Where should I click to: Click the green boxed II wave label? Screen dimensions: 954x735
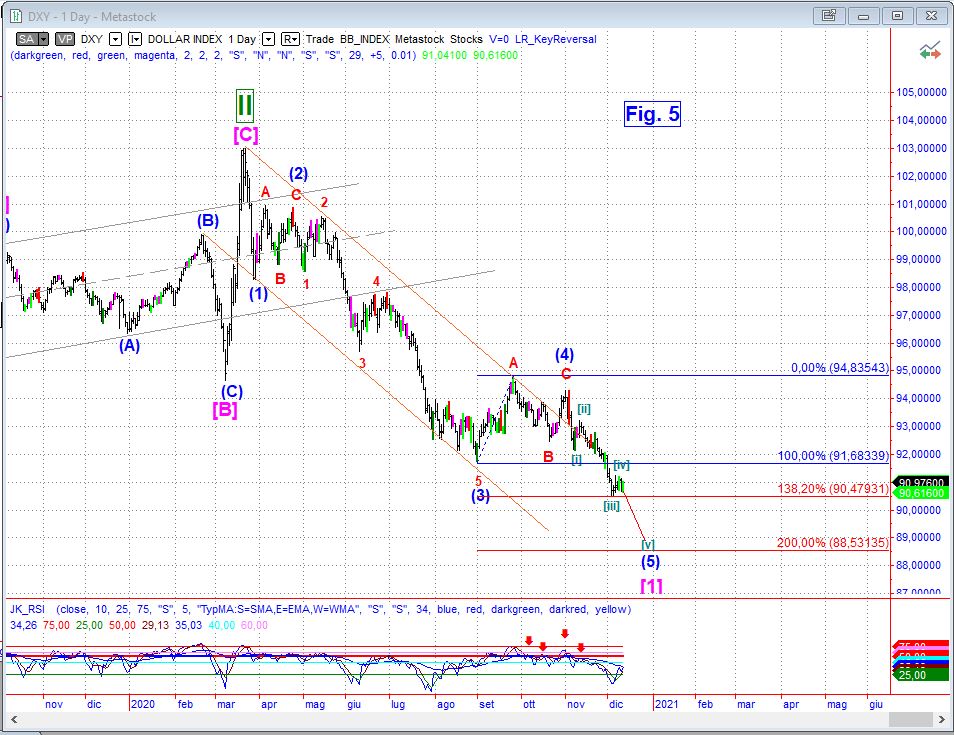click(245, 103)
